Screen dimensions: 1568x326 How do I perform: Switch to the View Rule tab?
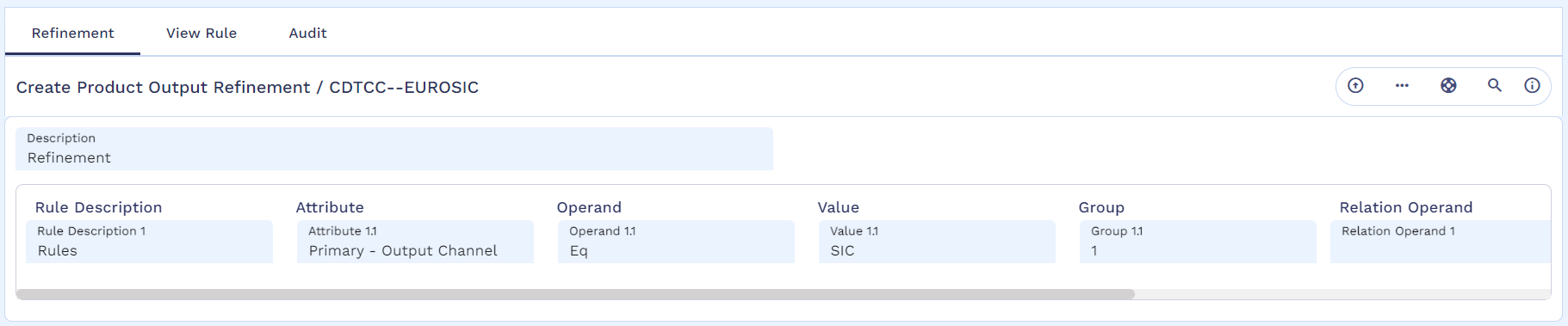point(201,33)
